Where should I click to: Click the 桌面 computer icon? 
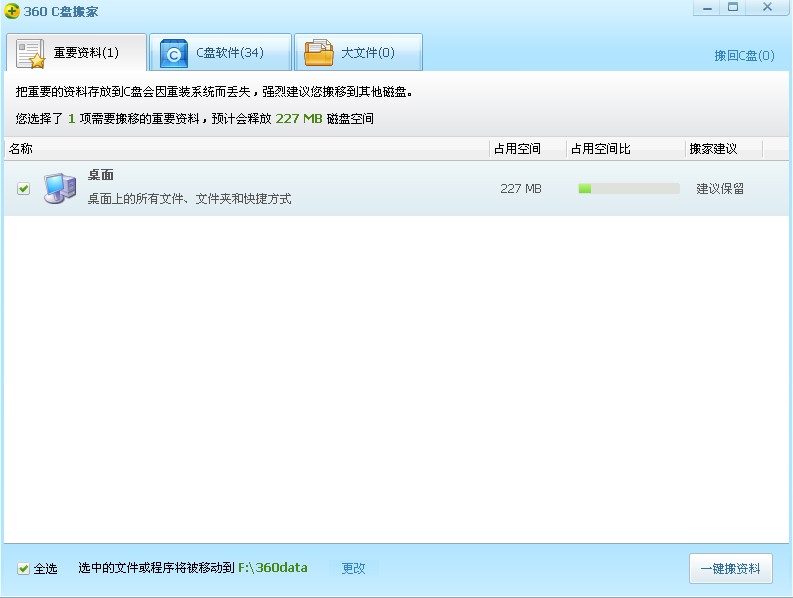pos(60,188)
